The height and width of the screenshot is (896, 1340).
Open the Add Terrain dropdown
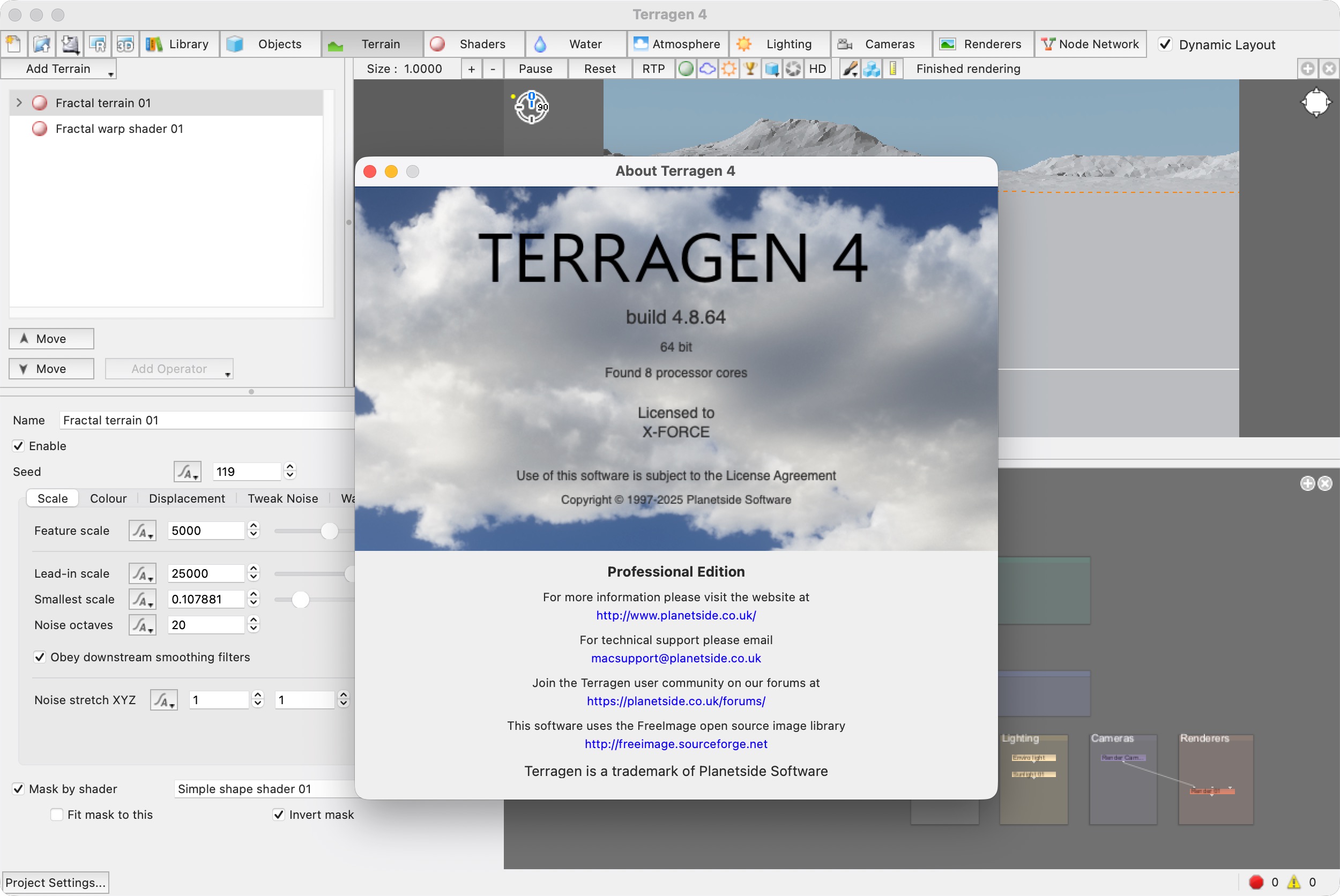coord(59,69)
